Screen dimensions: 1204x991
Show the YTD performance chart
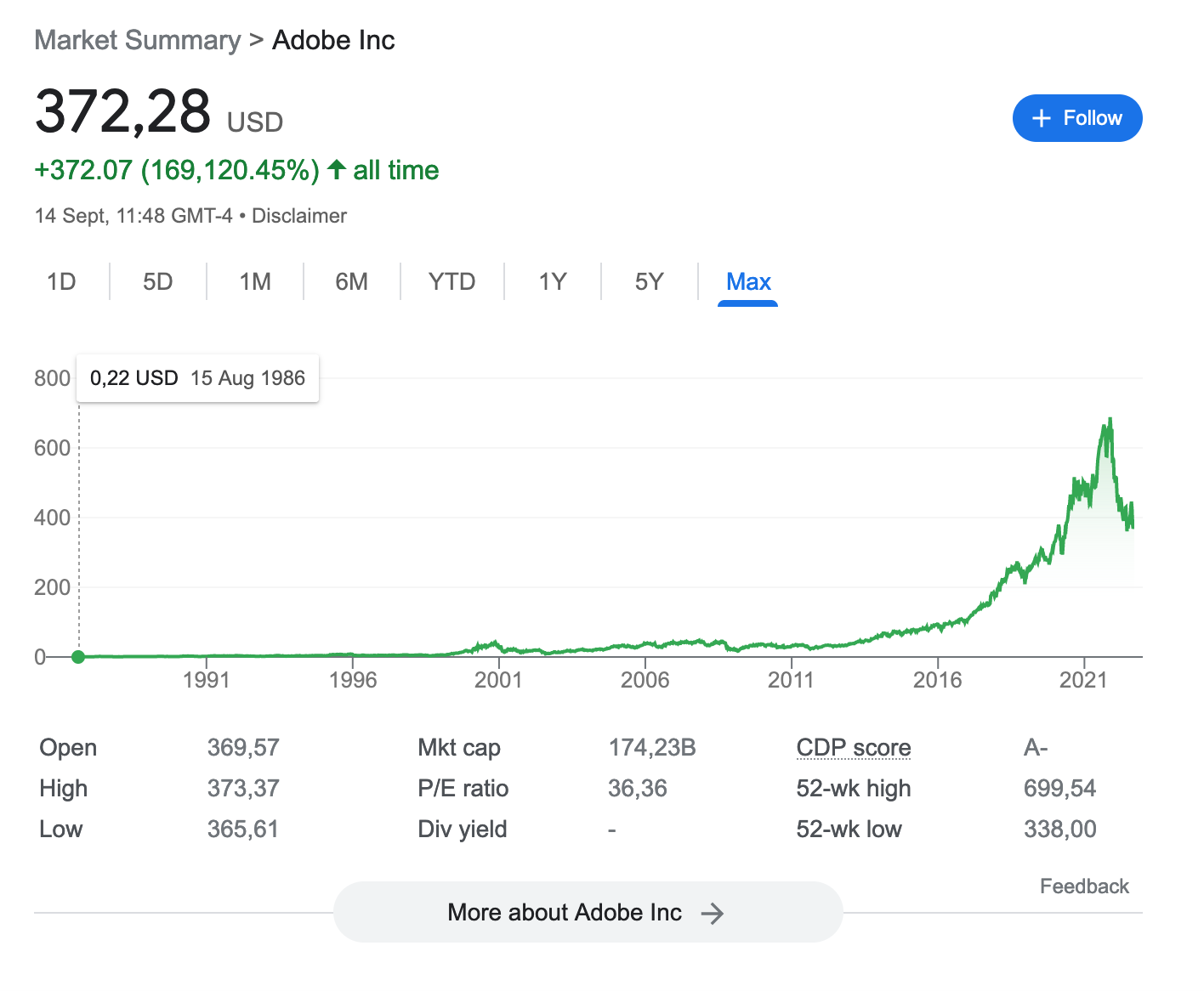[451, 281]
